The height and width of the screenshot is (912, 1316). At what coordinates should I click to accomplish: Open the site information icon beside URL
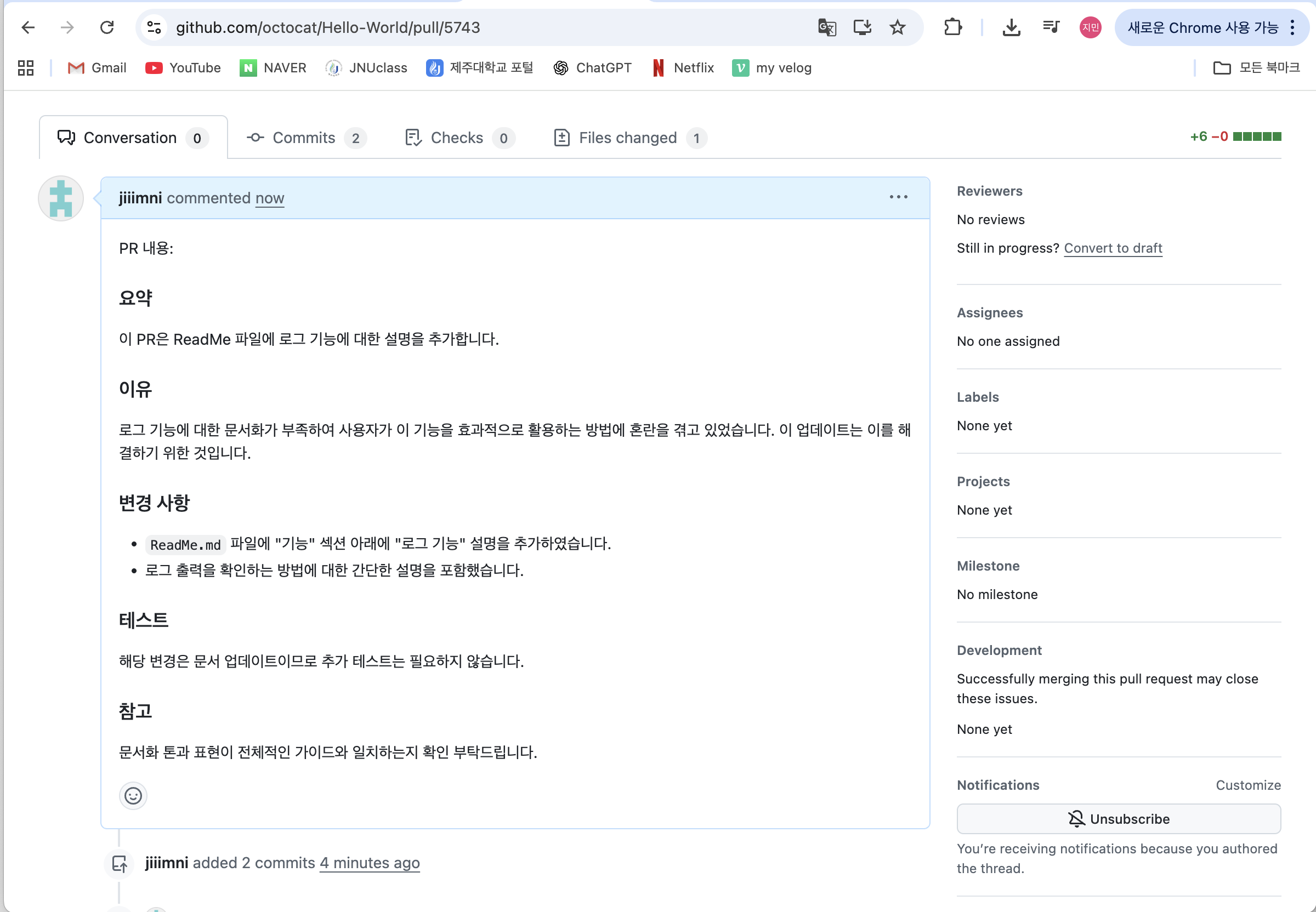coord(154,27)
